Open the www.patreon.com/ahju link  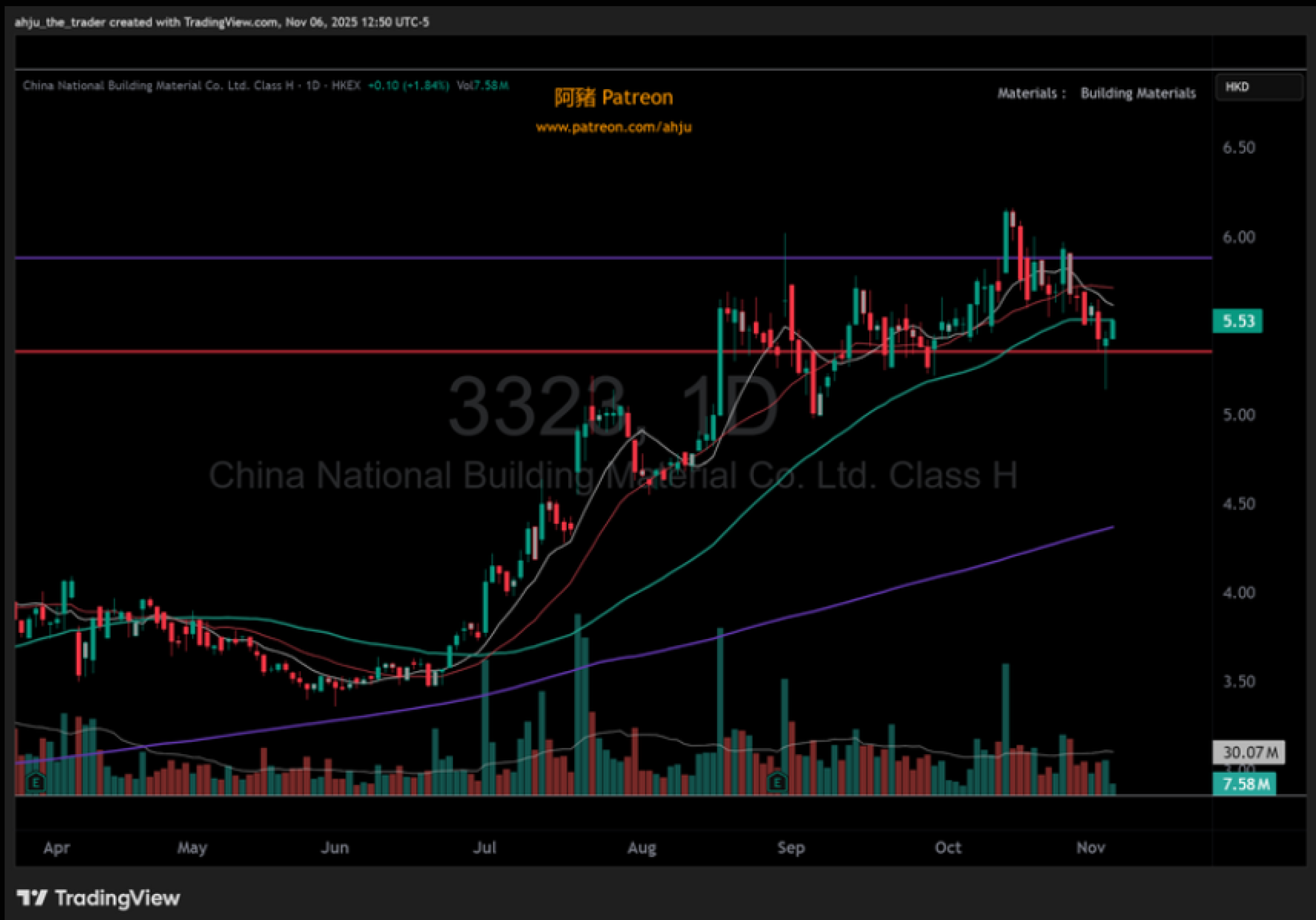(x=613, y=128)
